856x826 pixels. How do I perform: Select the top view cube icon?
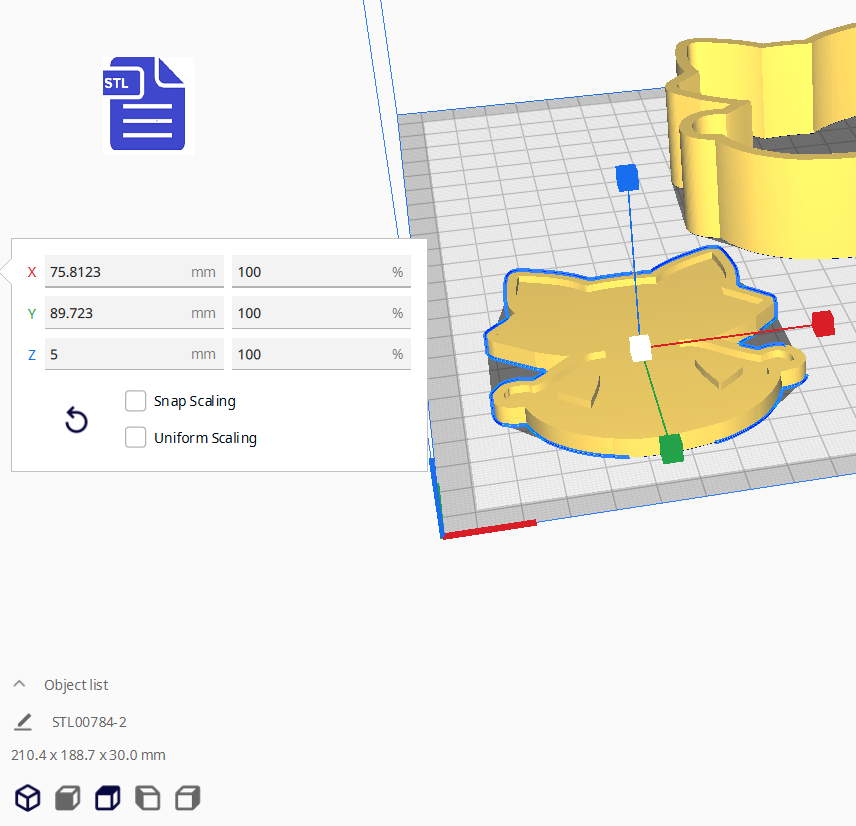pos(107,798)
